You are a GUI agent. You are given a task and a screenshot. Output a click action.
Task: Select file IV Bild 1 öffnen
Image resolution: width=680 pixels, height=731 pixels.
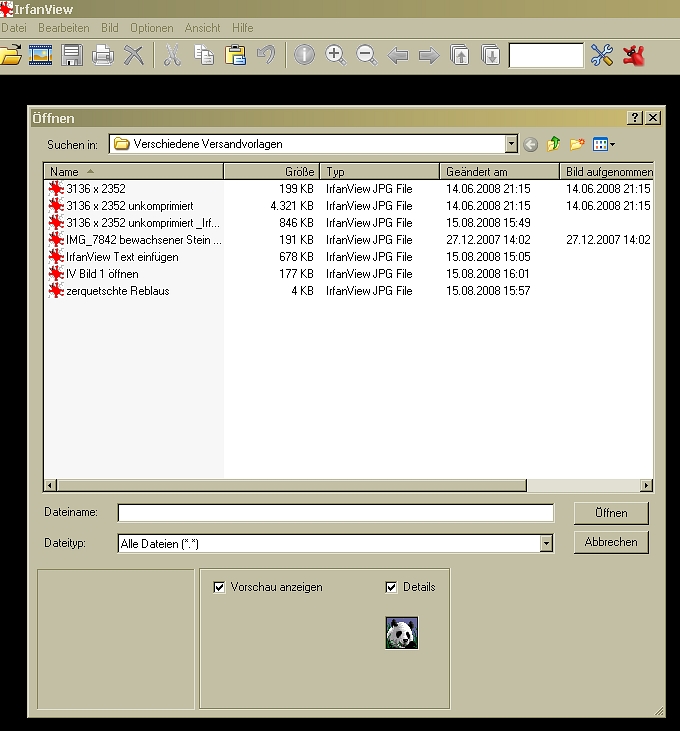[102, 274]
